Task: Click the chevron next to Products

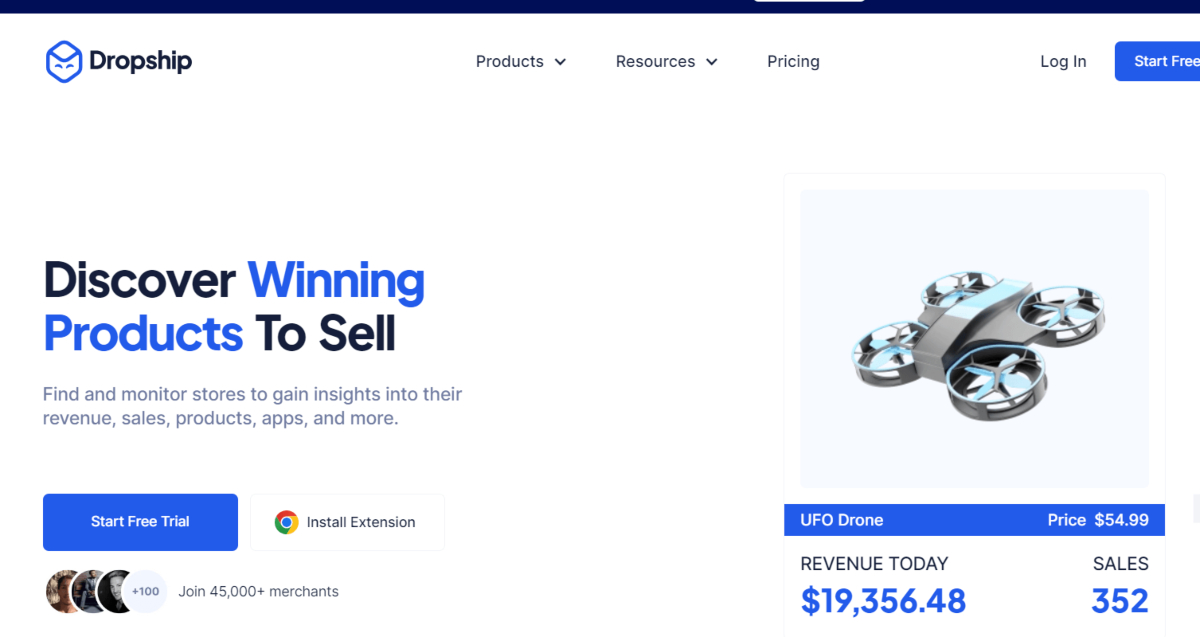Action: (x=560, y=61)
